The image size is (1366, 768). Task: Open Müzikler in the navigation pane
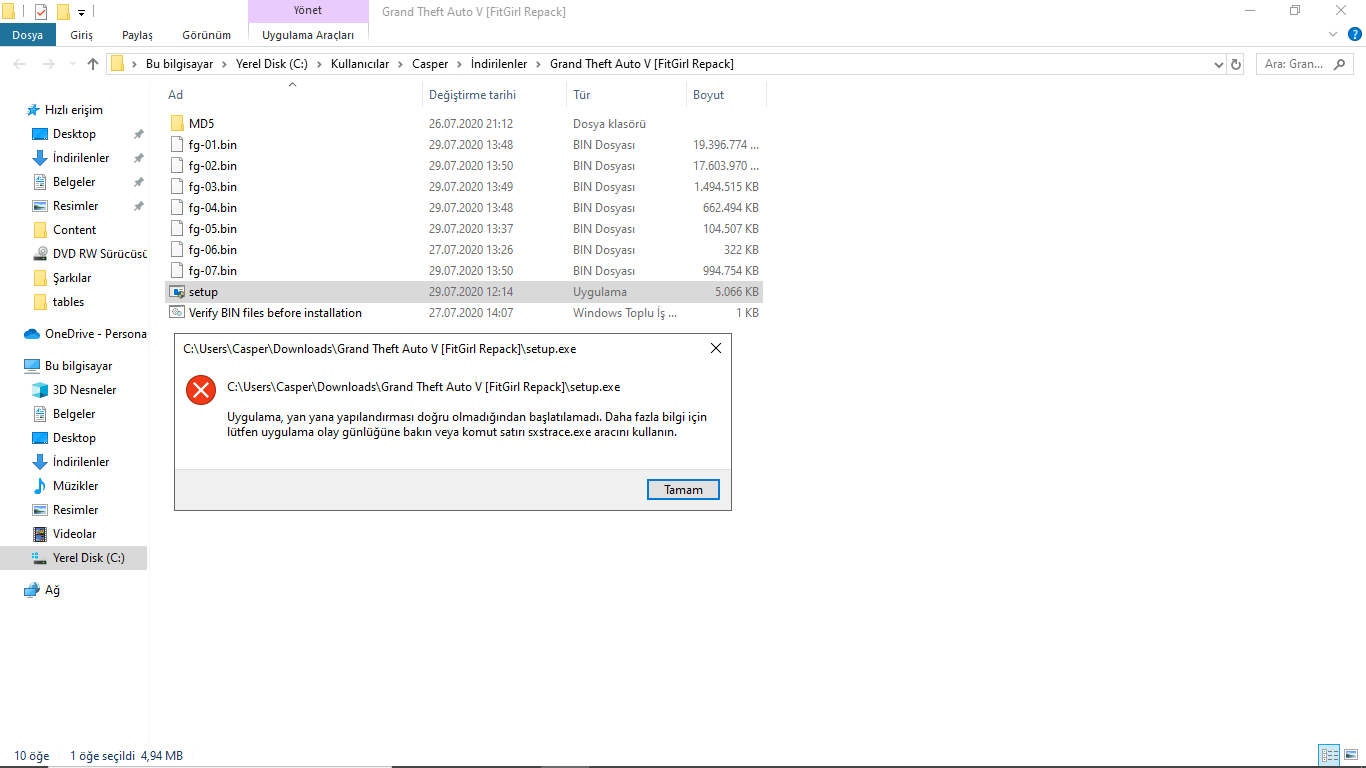tap(75, 486)
